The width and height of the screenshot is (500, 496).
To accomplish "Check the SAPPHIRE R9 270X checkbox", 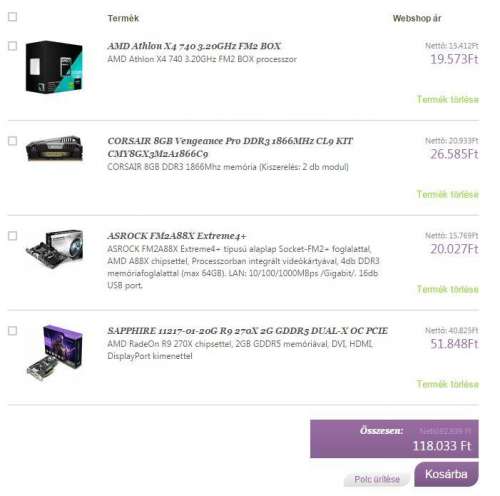I will [x=12, y=331].
